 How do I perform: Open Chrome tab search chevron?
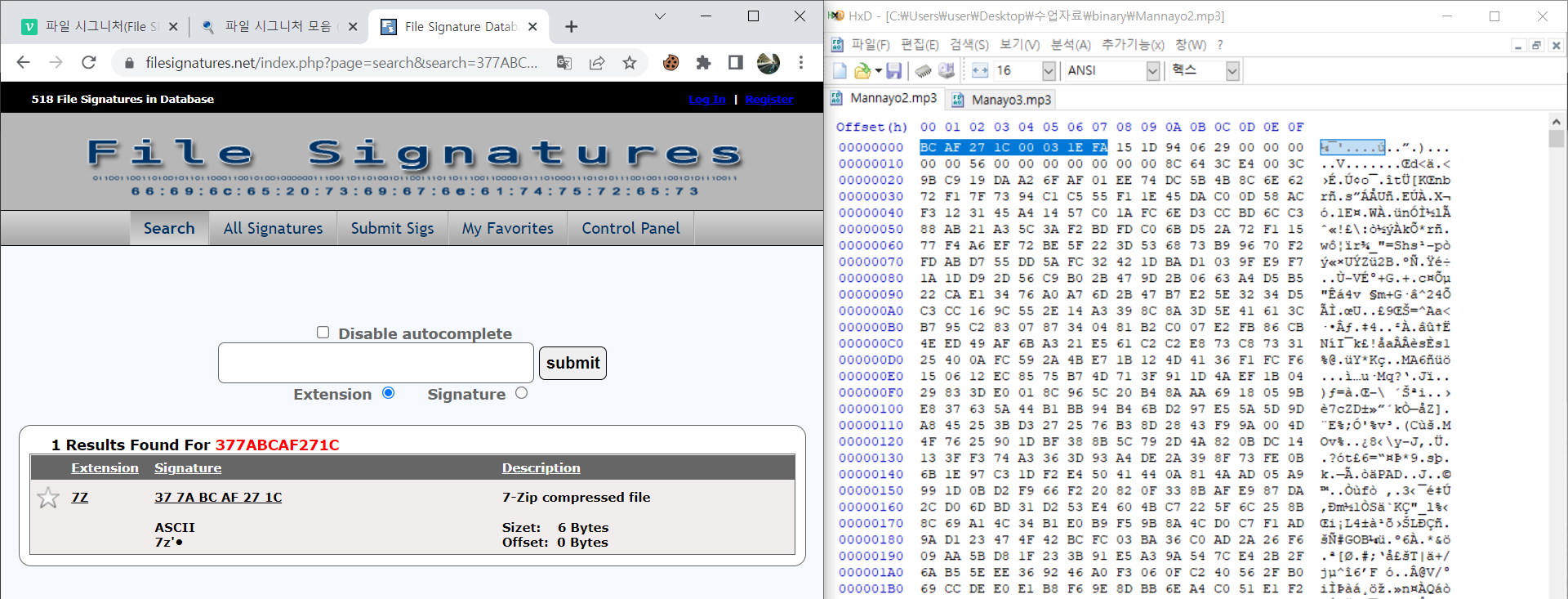(660, 16)
